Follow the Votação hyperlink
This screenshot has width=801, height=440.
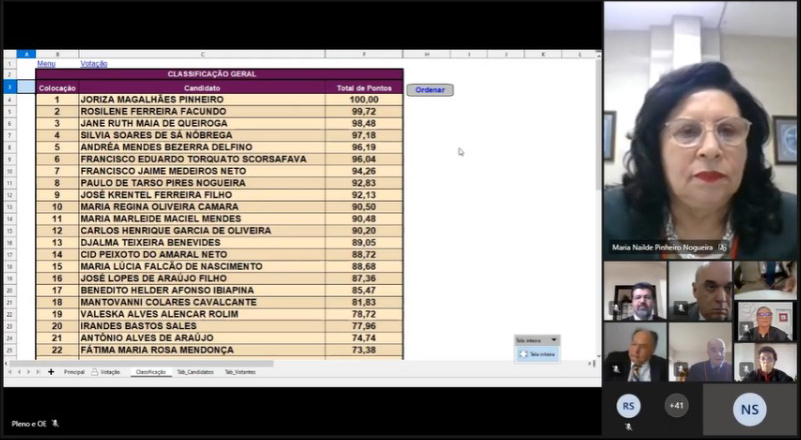click(x=93, y=64)
